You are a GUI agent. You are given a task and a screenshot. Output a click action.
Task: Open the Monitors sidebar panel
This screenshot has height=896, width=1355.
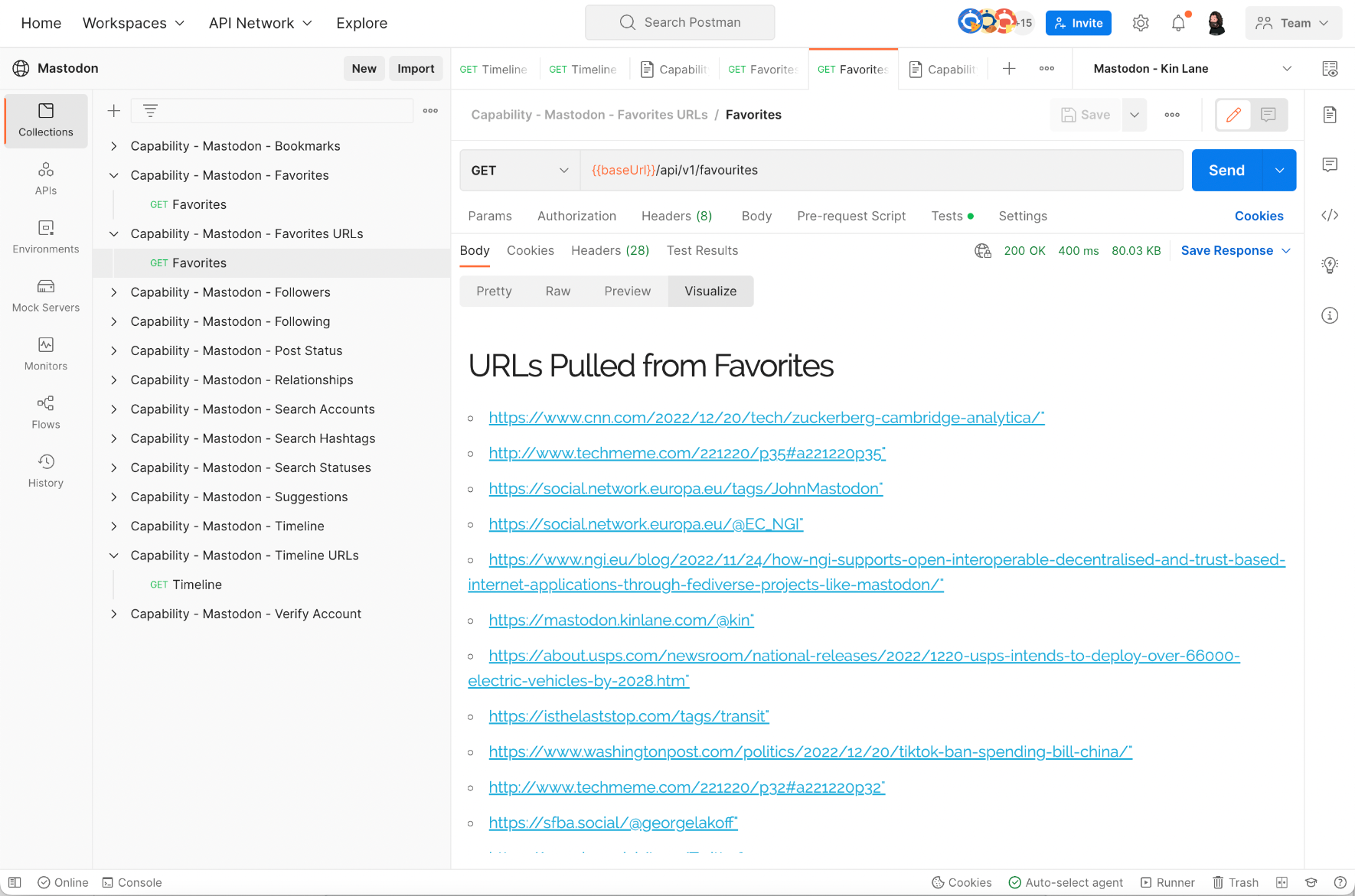click(46, 354)
